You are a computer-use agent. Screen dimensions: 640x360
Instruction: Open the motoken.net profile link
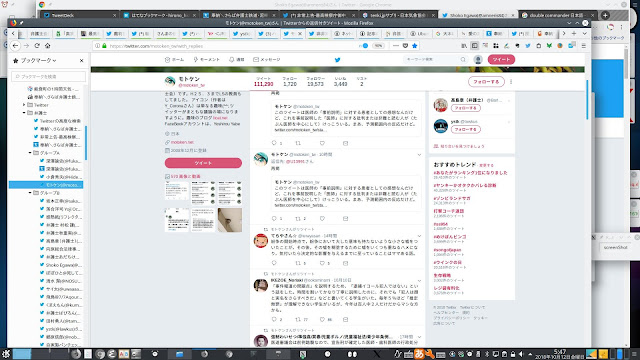(182, 142)
